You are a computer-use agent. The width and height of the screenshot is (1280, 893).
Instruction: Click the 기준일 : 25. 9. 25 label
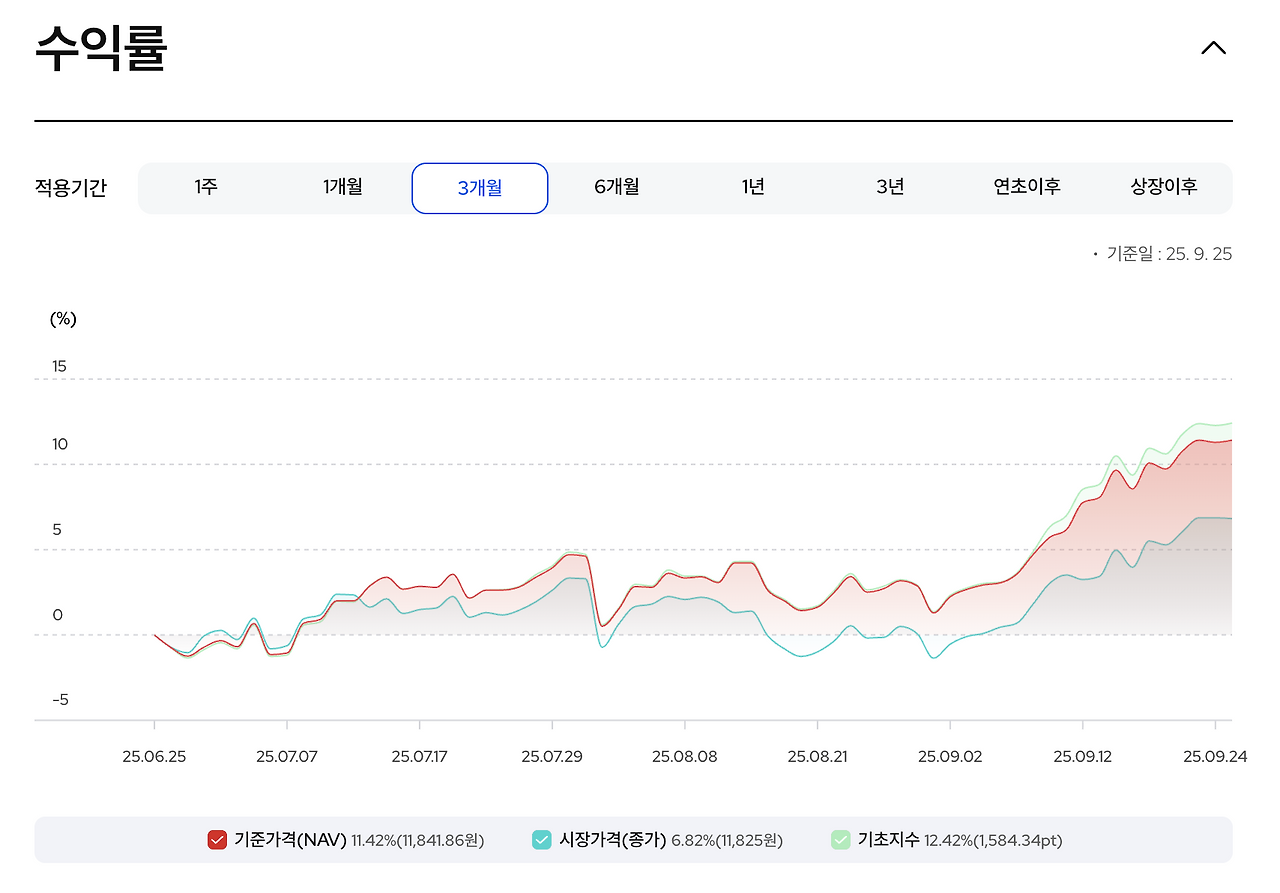coord(1166,254)
